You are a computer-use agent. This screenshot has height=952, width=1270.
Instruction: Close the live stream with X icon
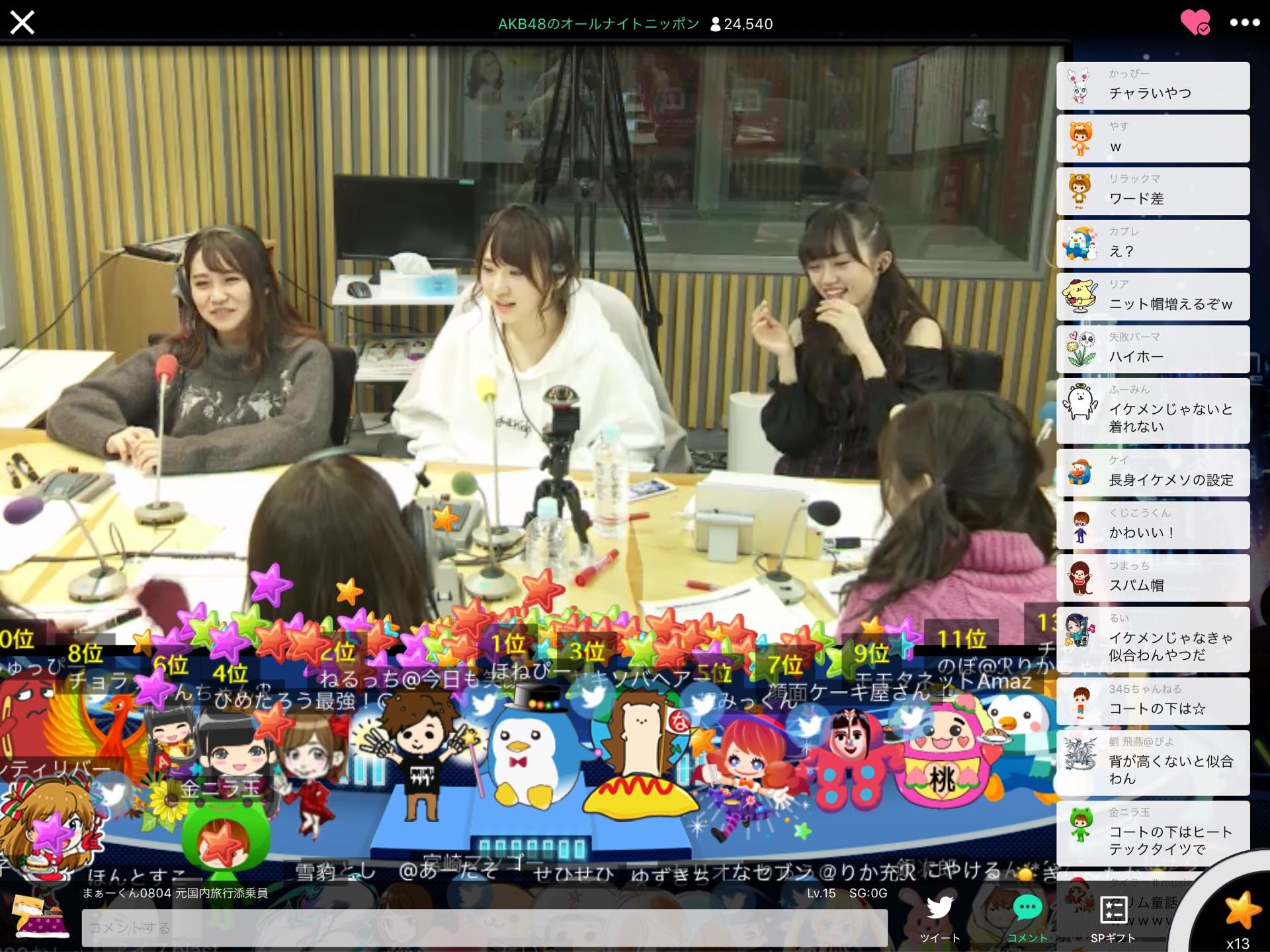[x=22, y=23]
